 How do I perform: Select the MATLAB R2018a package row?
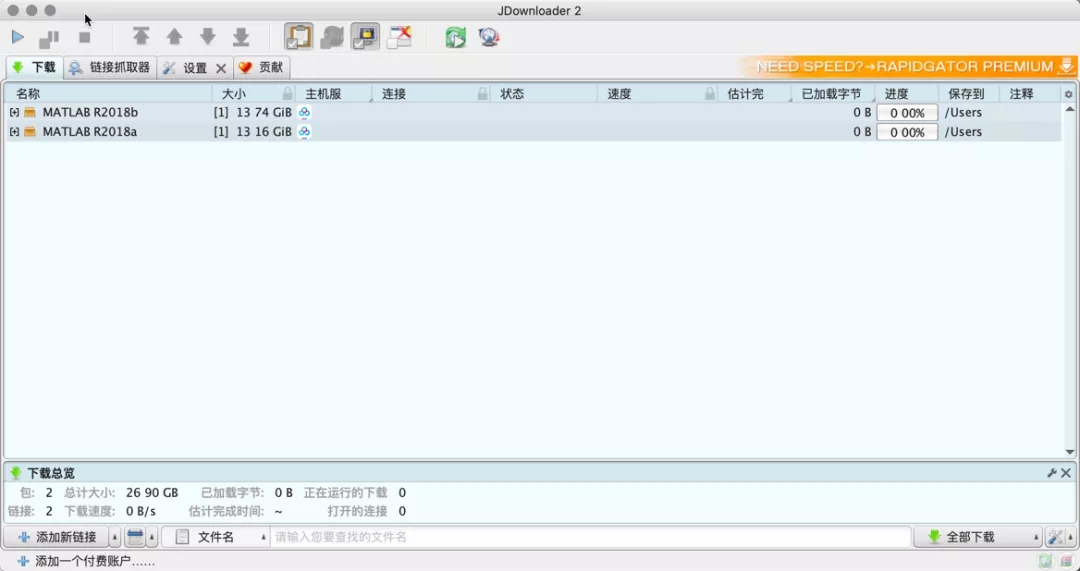(x=533, y=132)
